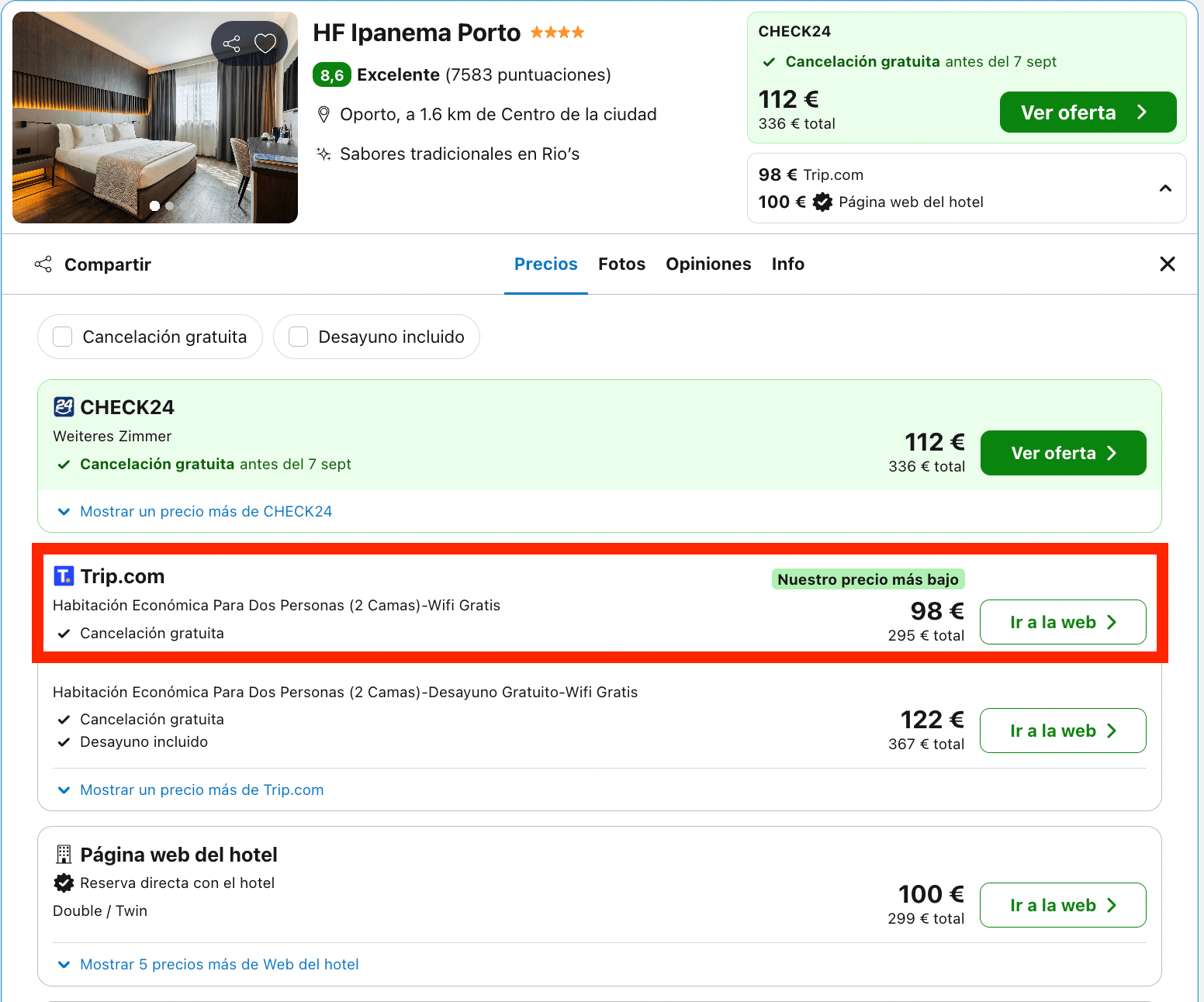Click Ir a la web for 100 € hotel offer
Viewport: 1204px width, 1002px height.
[x=1063, y=905]
